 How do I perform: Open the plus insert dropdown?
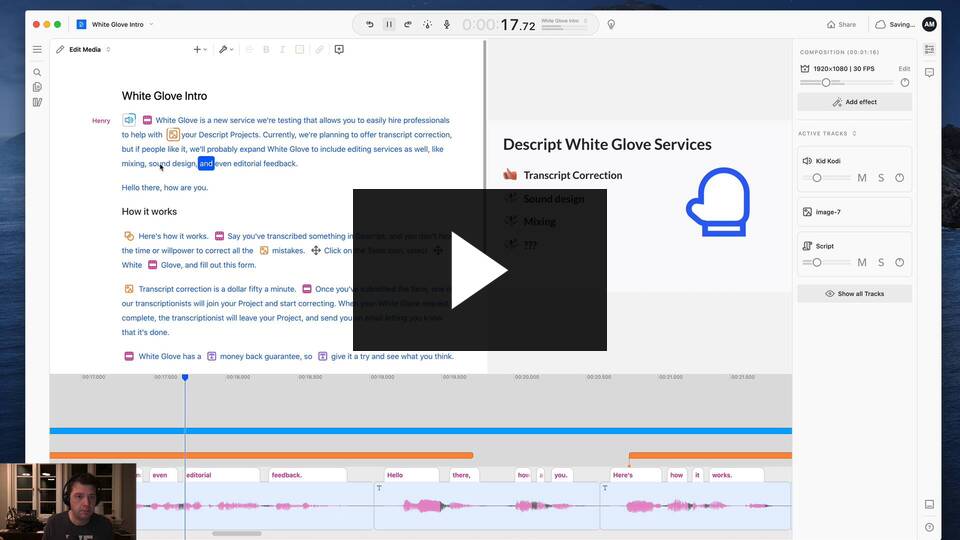(200, 50)
